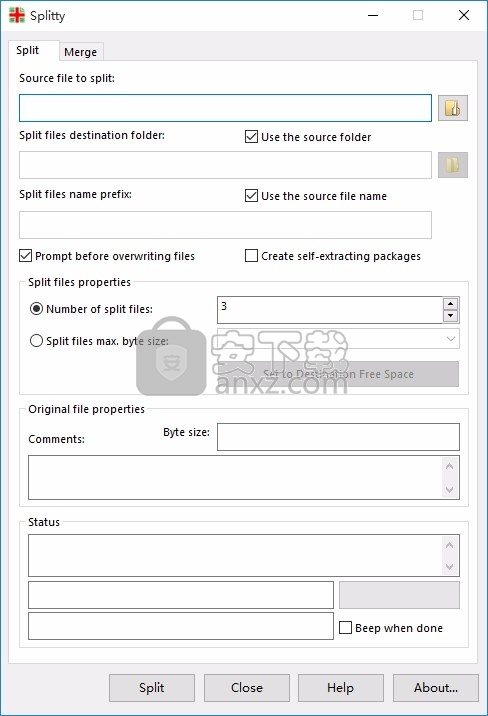Click the Split button
488x716 pixels.
(152, 688)
